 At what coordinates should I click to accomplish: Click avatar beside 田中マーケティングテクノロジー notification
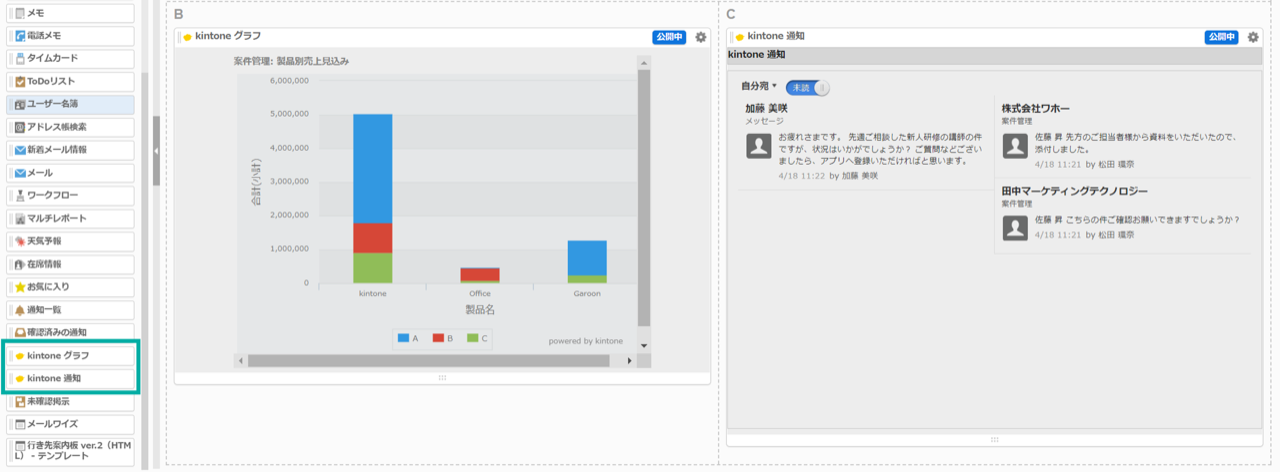(1015, 228)
